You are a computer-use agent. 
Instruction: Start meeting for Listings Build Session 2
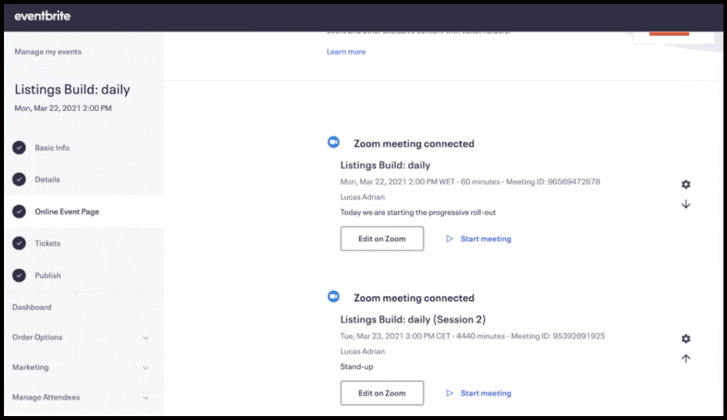[x=479, y=393]
